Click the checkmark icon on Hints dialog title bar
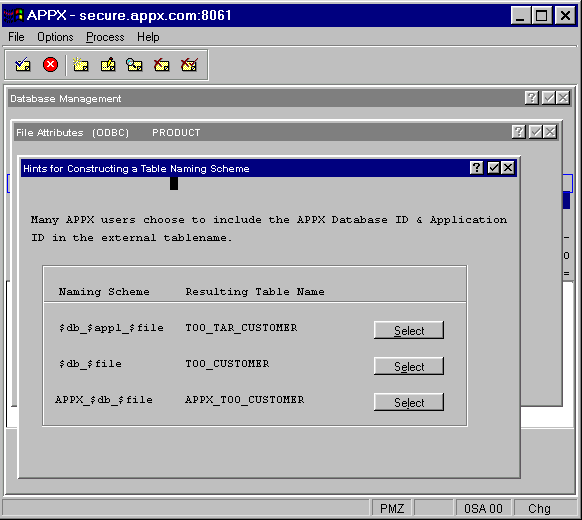This screenshot has height=520, width=582. tap(493, 168)
